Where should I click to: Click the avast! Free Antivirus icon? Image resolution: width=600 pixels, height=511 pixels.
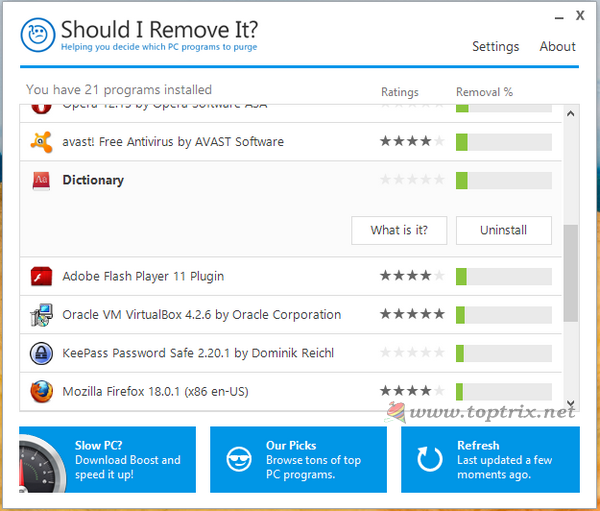coord(41,142)
